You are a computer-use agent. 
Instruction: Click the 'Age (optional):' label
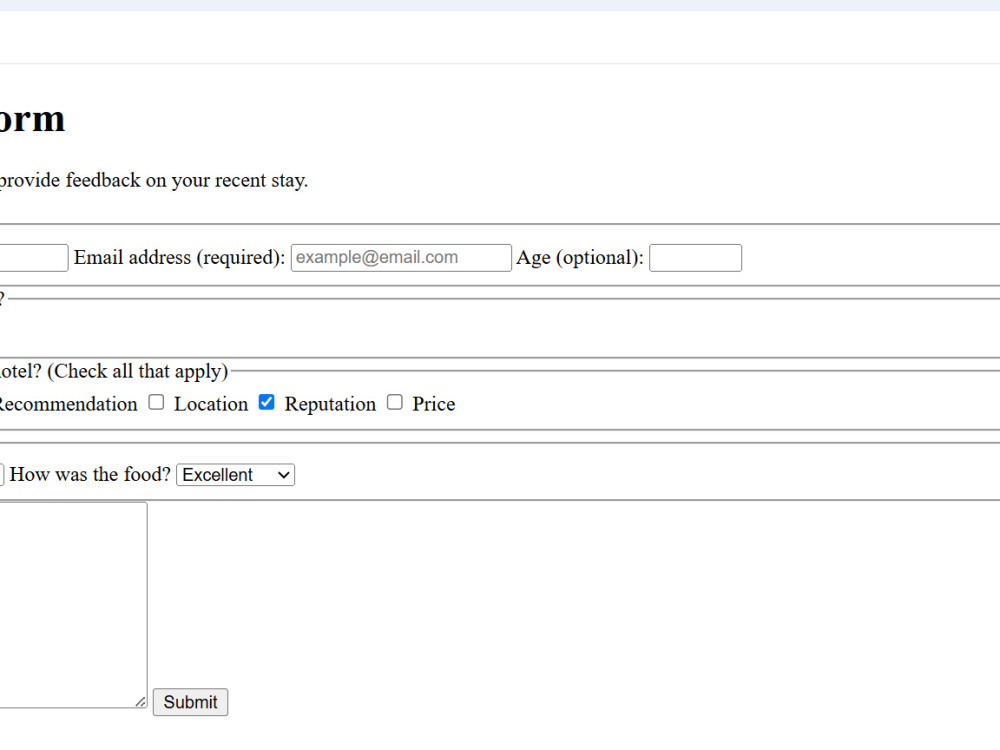coord(580,258)
